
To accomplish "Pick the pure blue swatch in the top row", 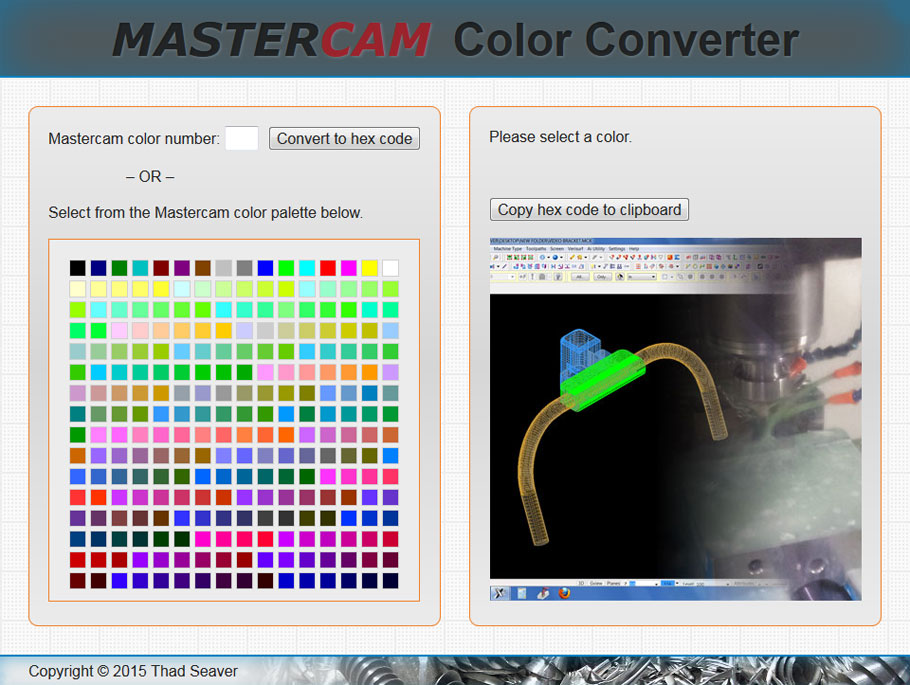I will coord(265,268).
